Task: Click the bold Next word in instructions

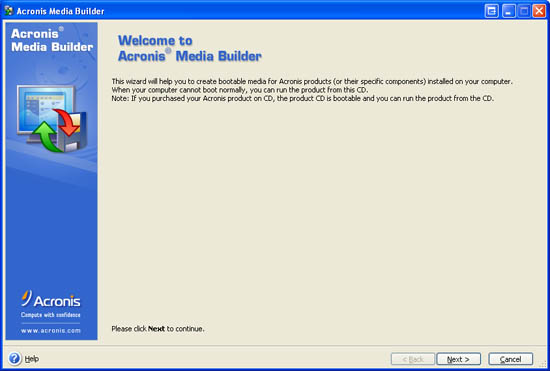Action: [156, 329]
